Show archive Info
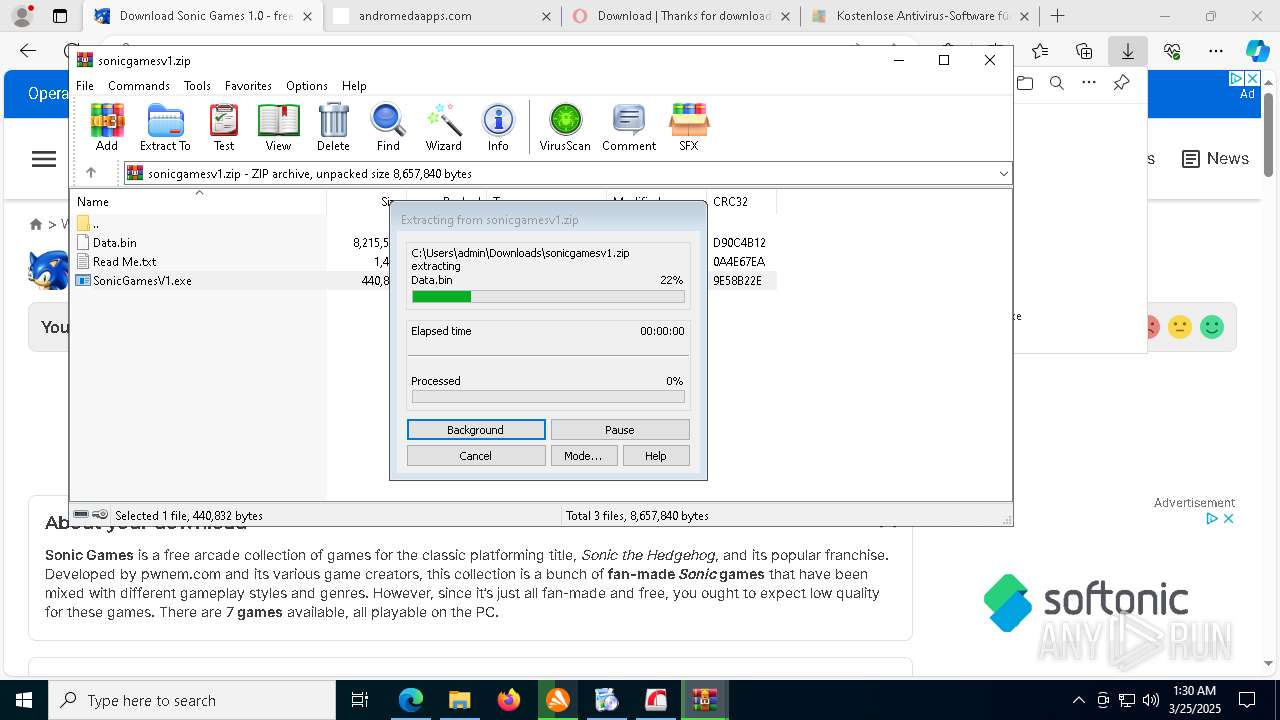This screenshot has height=720, width=1280. 498,127
